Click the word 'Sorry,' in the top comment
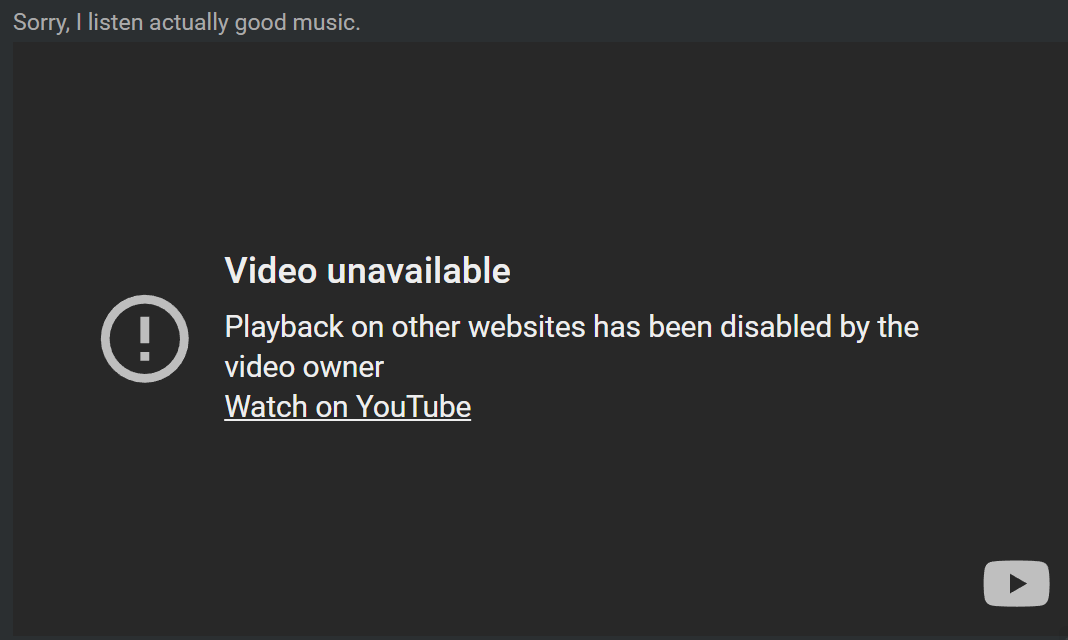The width and height of the screenshot is (1068, 640). tap(42, 22)
